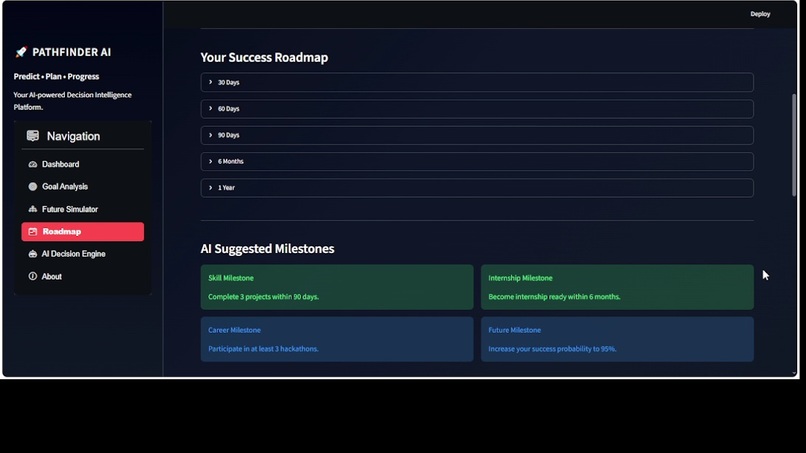Click the AI Decision Engine robot icon
The width and height of the screenshot is (806, 453).
pos(33,254)
